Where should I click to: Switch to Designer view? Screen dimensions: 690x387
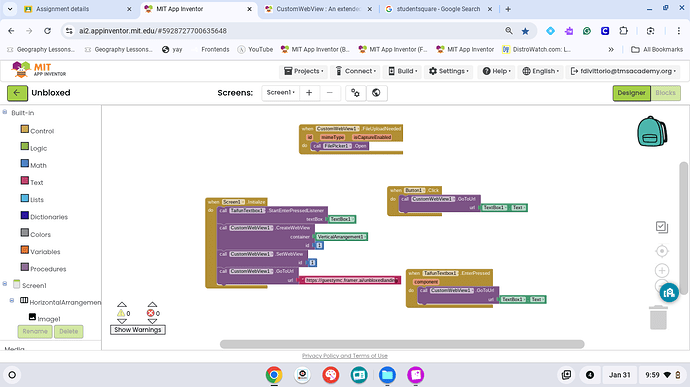pyautogui.click(x=631, y=93)
